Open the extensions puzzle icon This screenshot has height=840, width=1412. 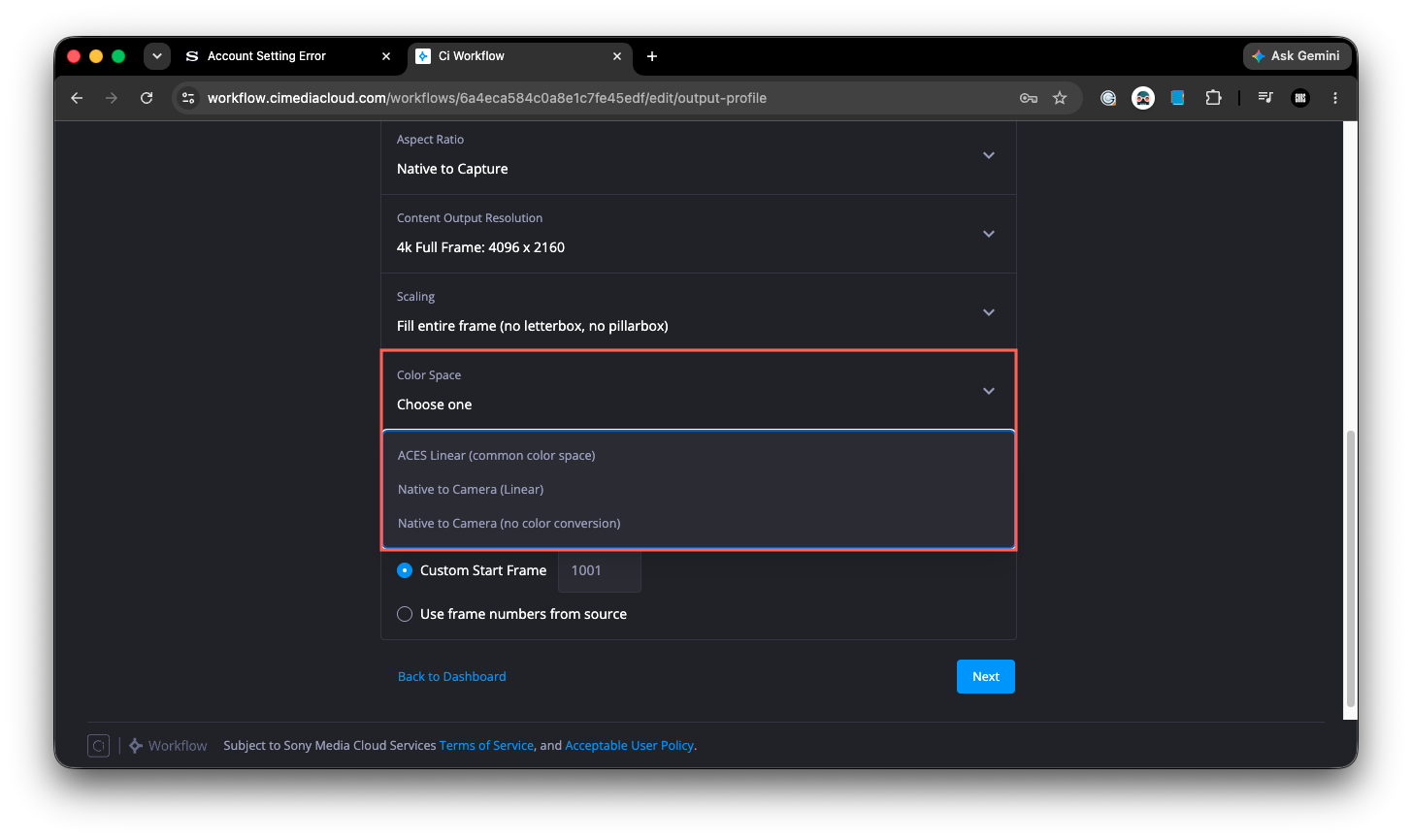1213,98
